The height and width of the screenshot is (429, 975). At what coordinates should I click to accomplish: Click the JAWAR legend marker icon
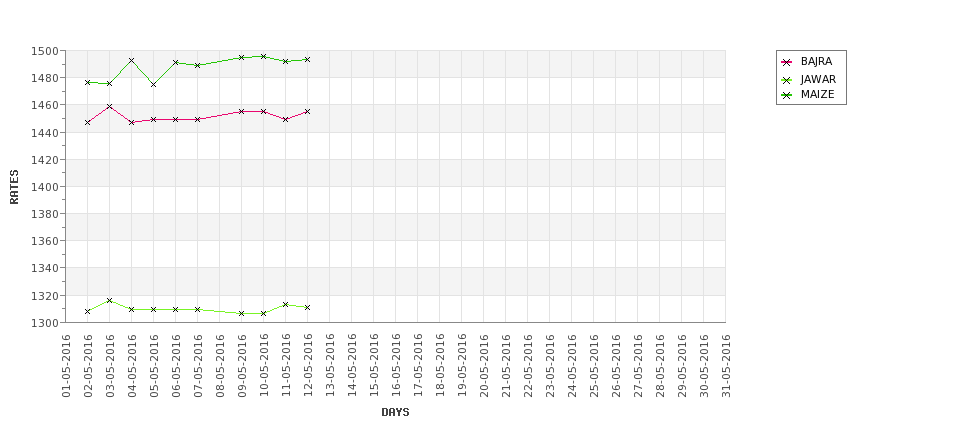pyautogui.click(x=787, y=80)
